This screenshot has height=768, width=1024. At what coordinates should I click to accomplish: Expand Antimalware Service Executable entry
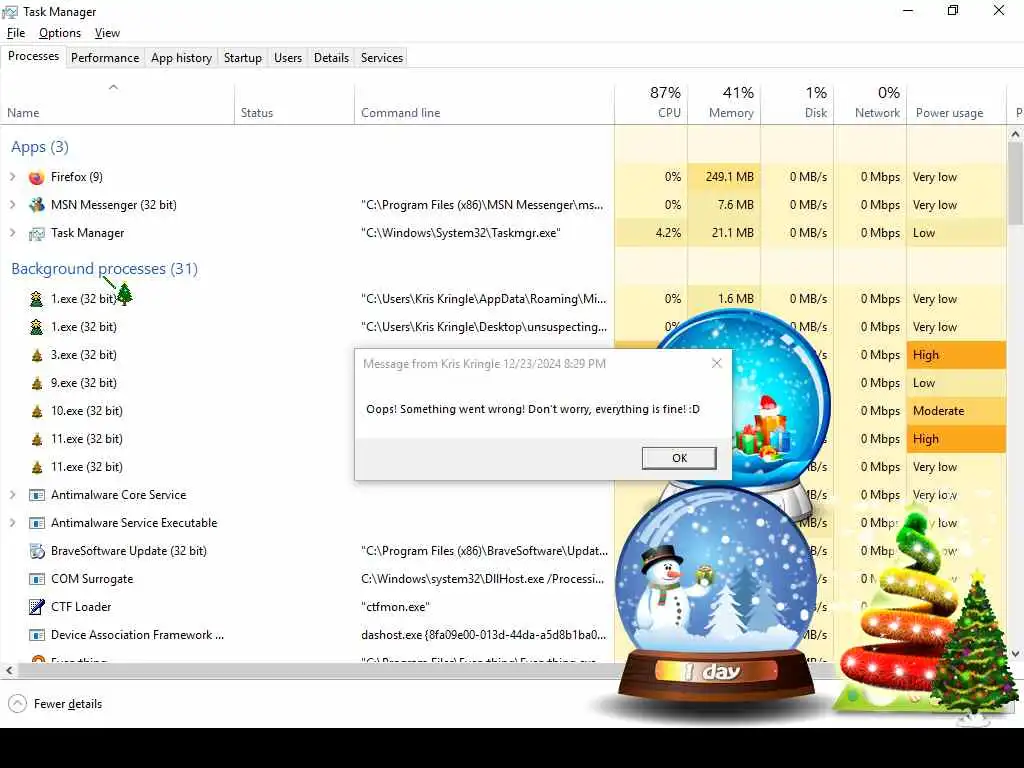[12, 523]
